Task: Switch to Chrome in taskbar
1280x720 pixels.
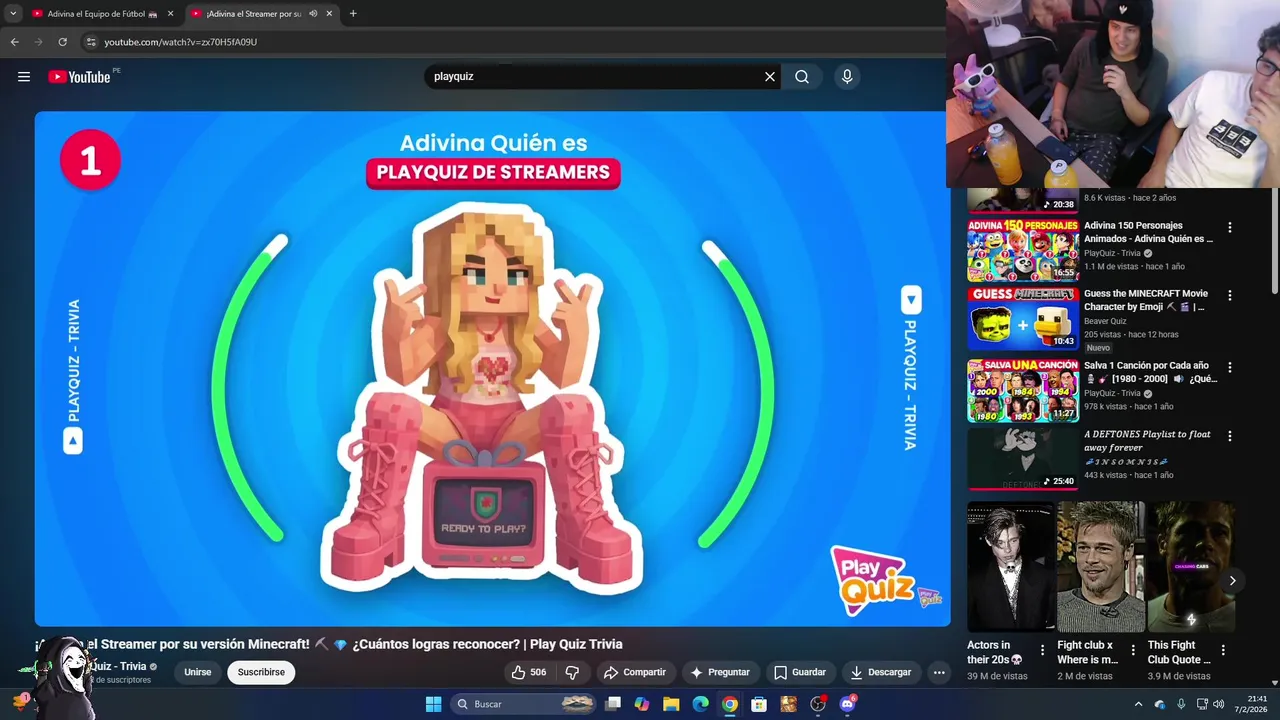Action: [x=730, y=704]
